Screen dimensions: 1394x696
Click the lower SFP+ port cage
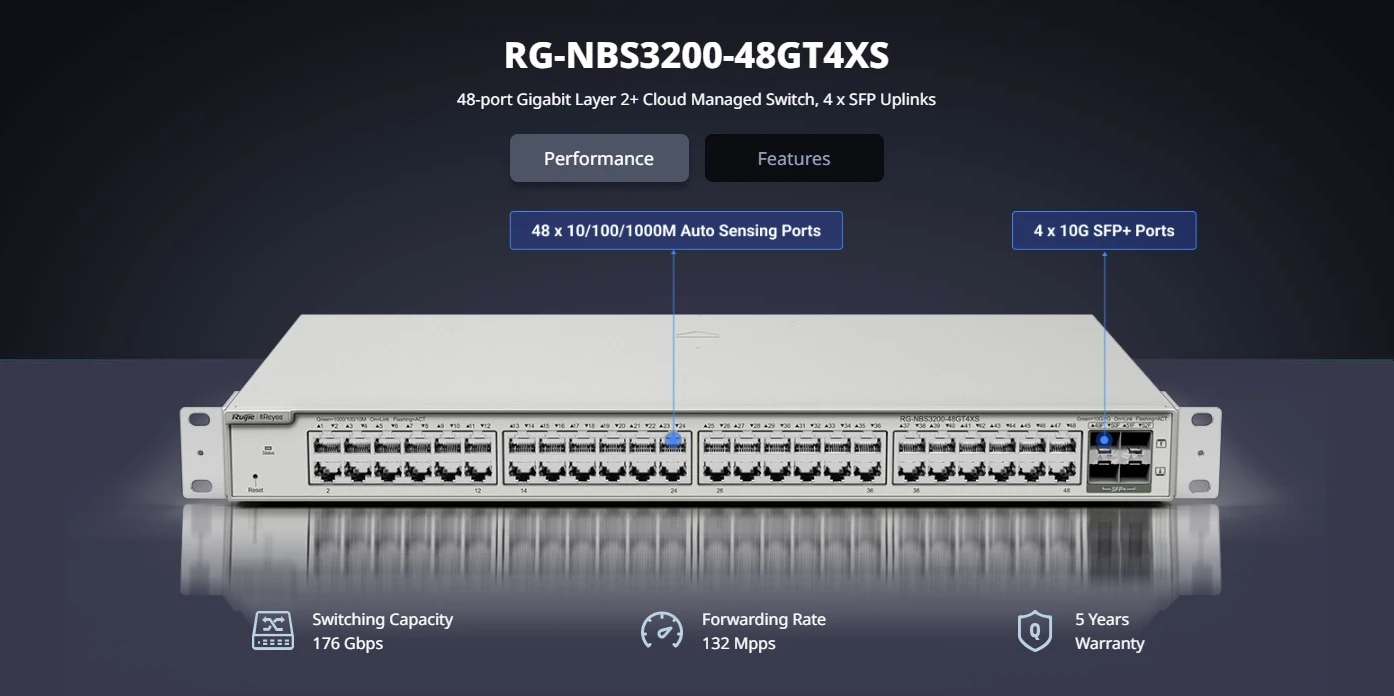(1105, 471)
